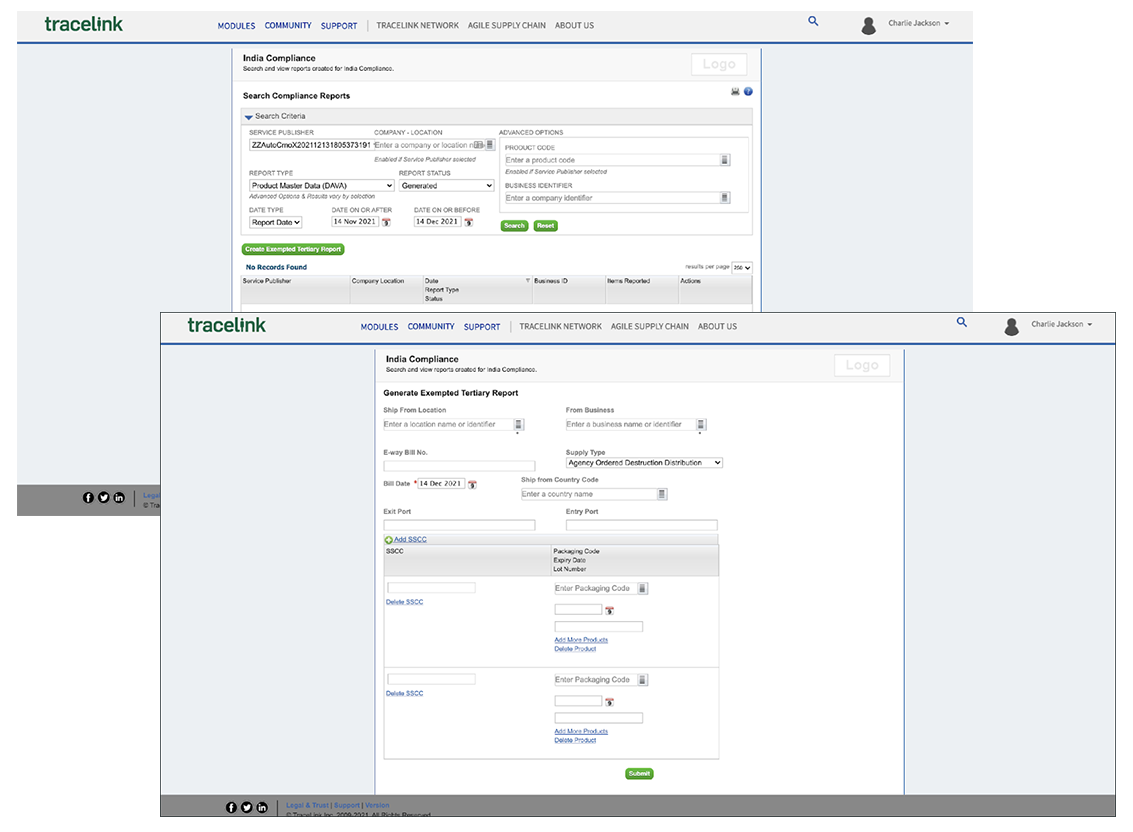Click Bill Date field showing 14 Dec 2021
This screenshot has width=1133, height=832.
[x=441, y=484]
